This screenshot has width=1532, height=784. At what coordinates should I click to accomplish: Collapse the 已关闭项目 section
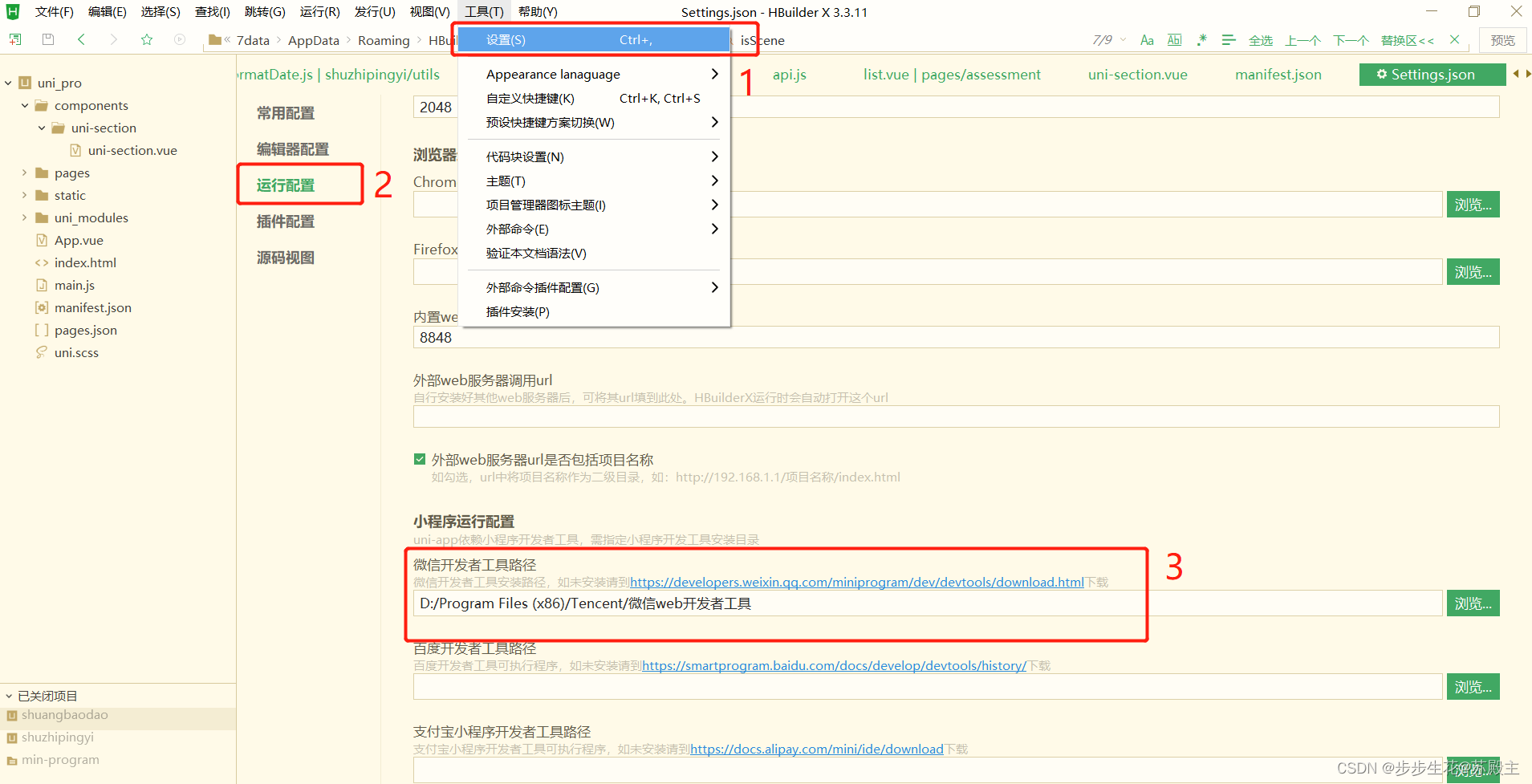(9, 696)
